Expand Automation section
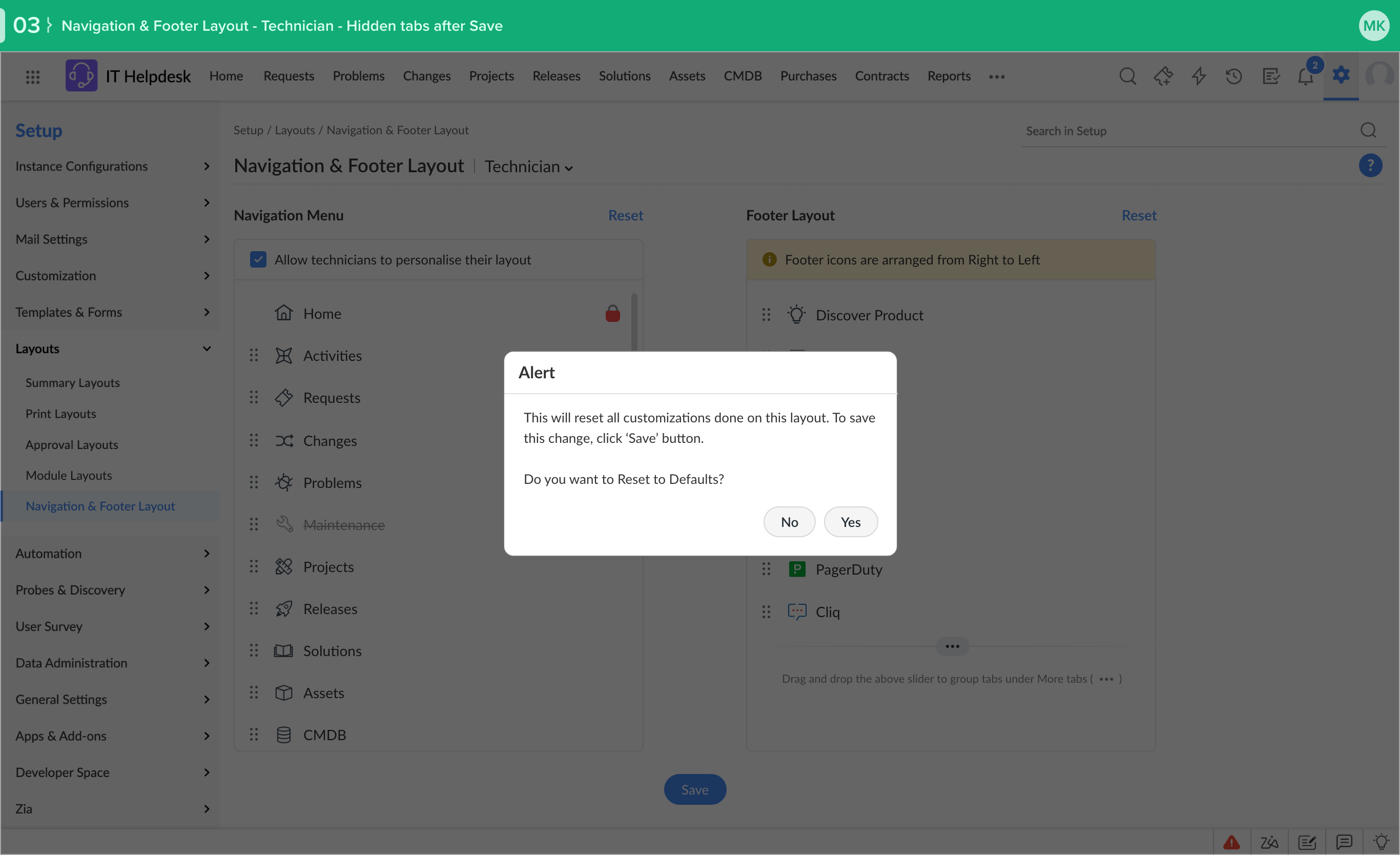1400x855 pixels. [113, 553]
